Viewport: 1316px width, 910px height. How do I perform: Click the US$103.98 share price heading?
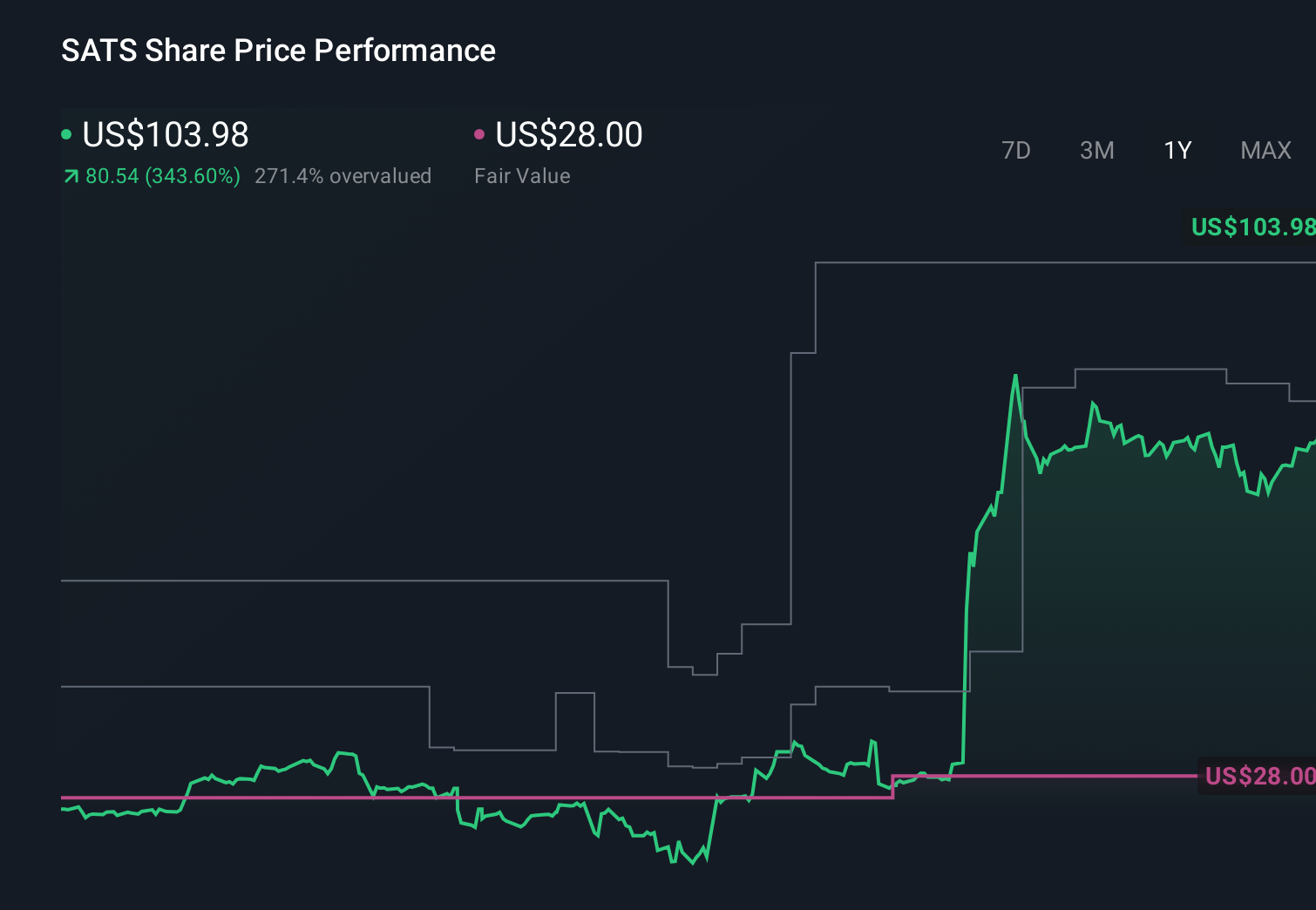166,135
